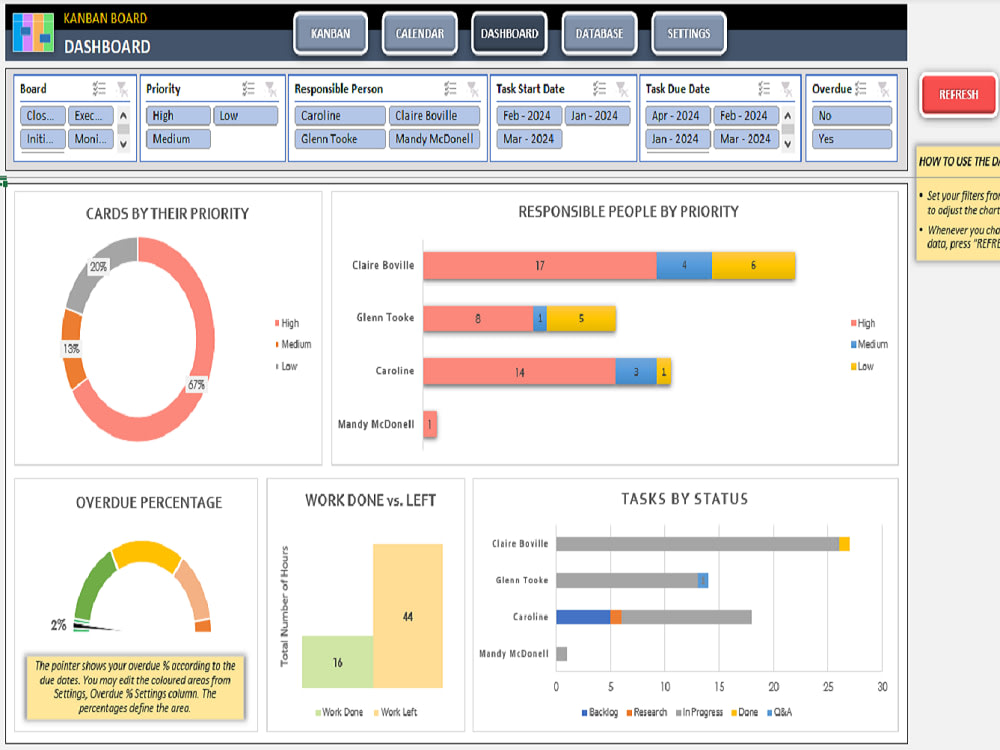Select Mar - 2024 in Task Start Date
The image size is (1000, 750).
tap(527, 139)
